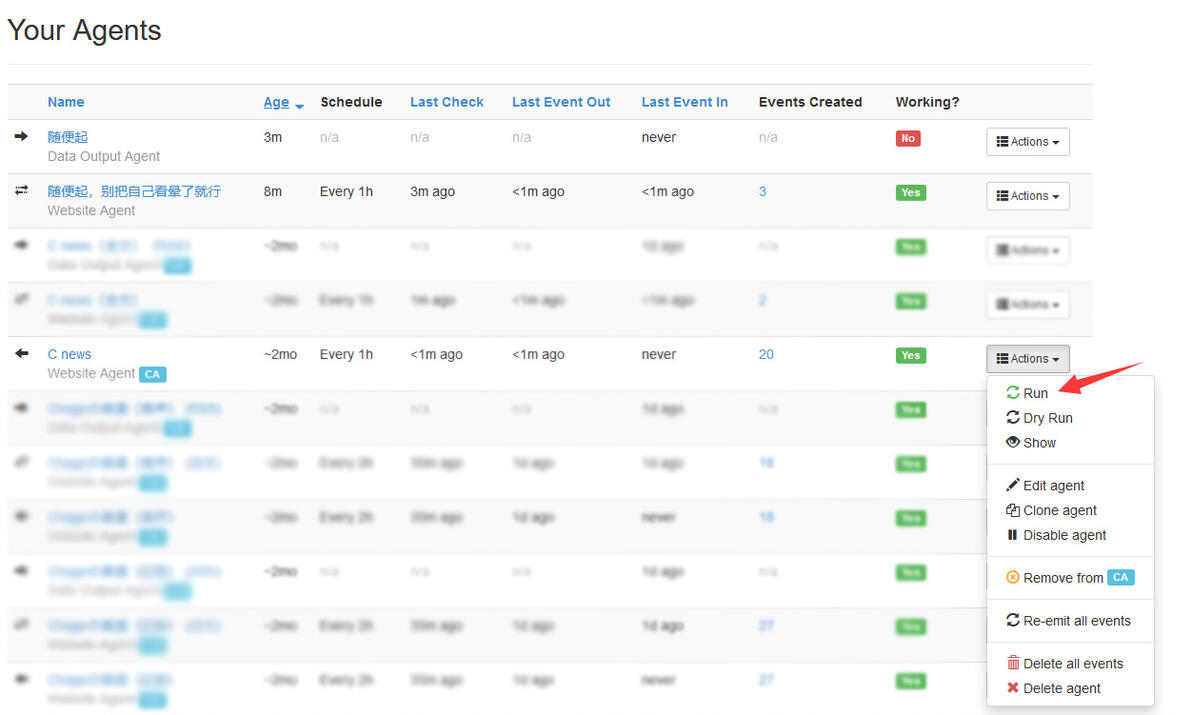Click the eye icon next to Show

point(1013,442)
